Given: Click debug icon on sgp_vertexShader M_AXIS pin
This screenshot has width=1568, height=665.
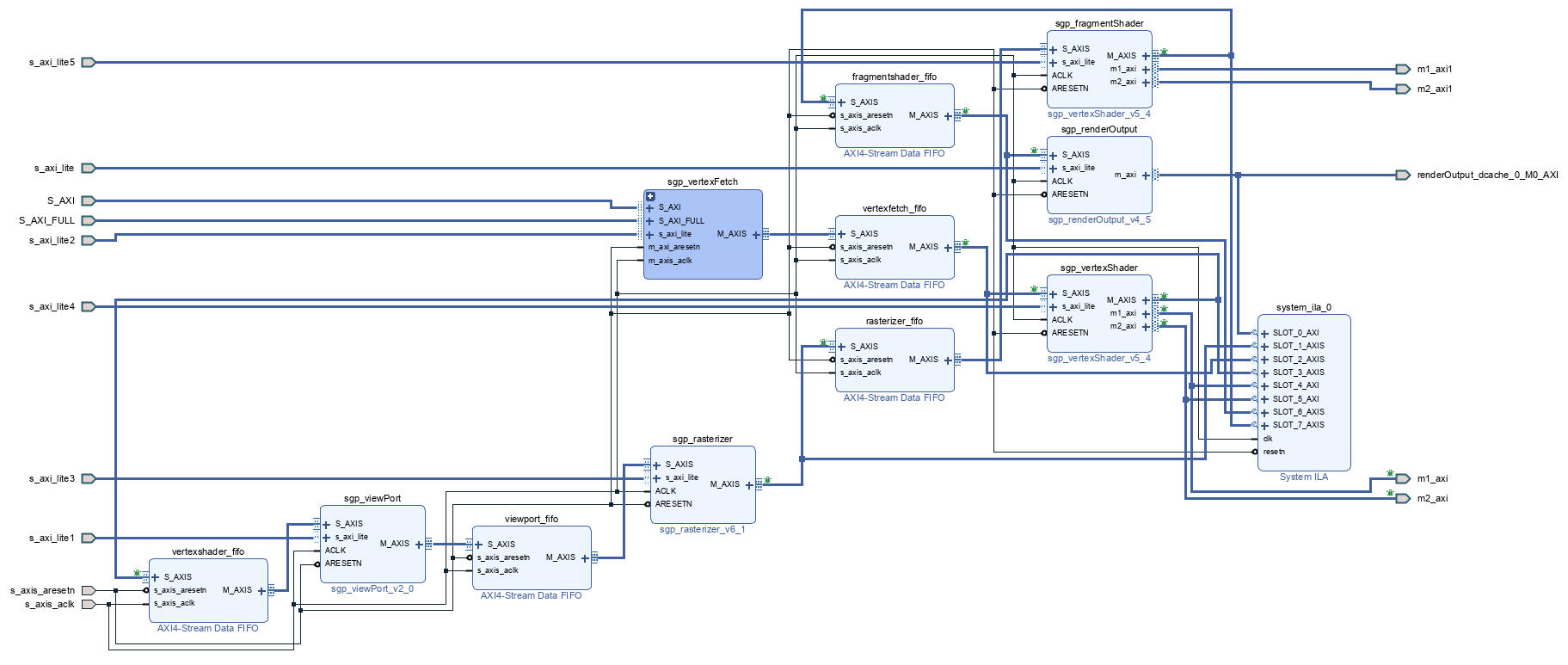Looking at the screenshot, I should coord(1164,296).
